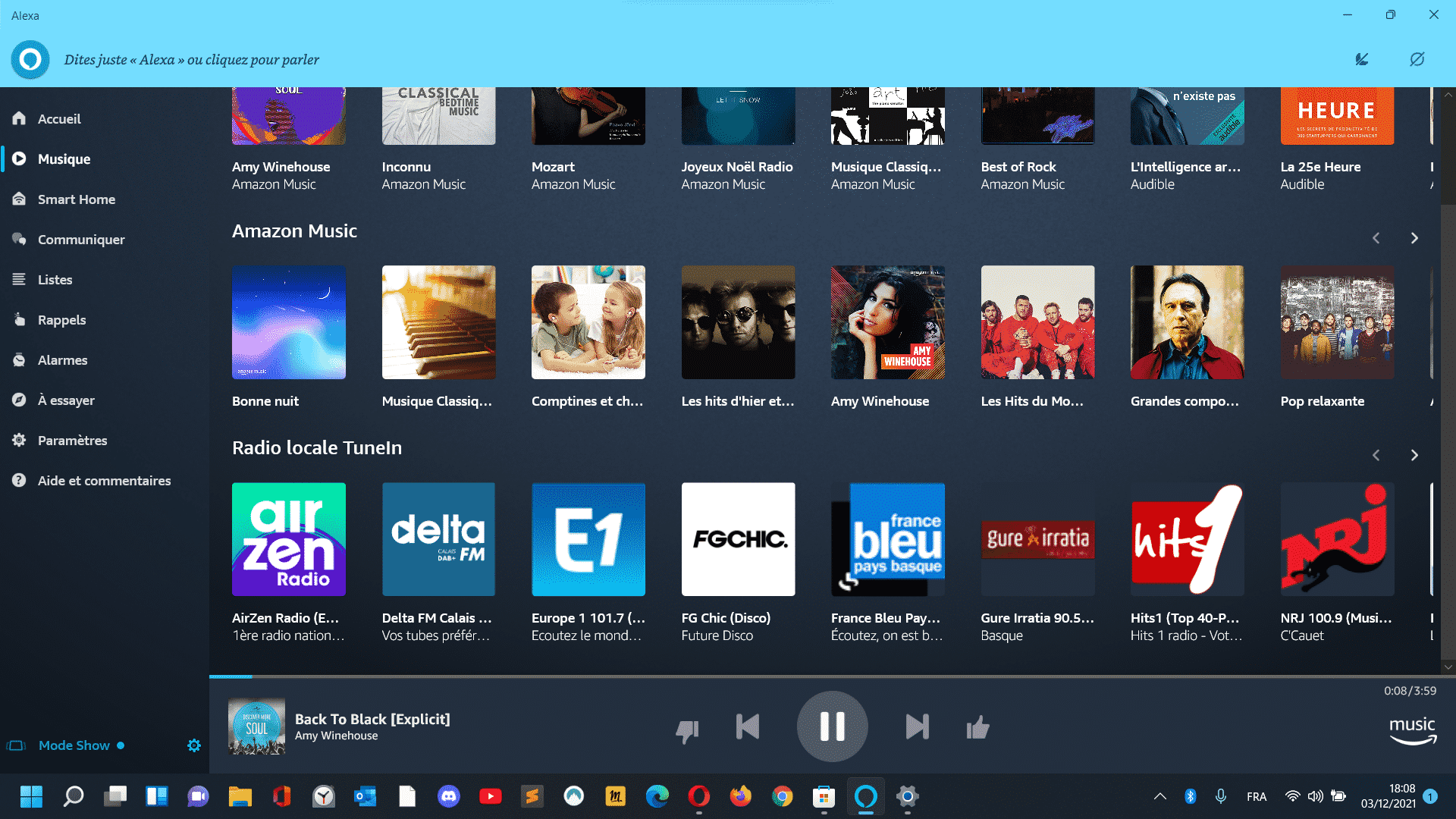Image resolution: width=1456 pixels, height=819 pixels.
Task: Open L'Intelligence ar... Audible title
Action: click(1185, 167)
